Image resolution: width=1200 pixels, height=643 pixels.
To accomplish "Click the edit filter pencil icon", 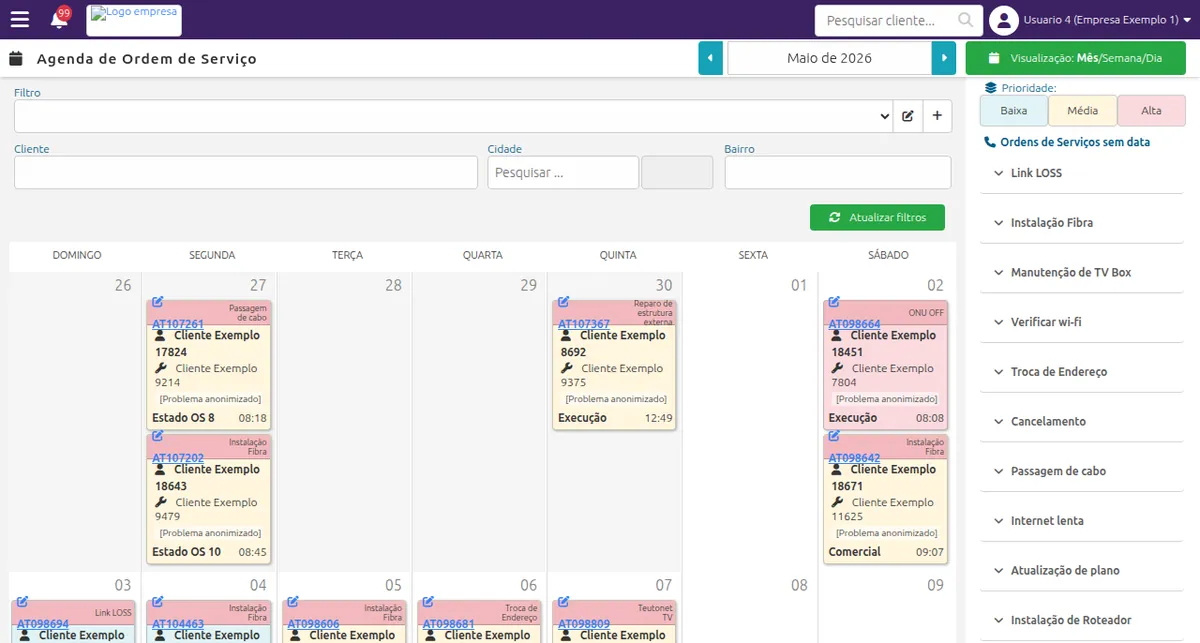I will [x=907, y=116].
